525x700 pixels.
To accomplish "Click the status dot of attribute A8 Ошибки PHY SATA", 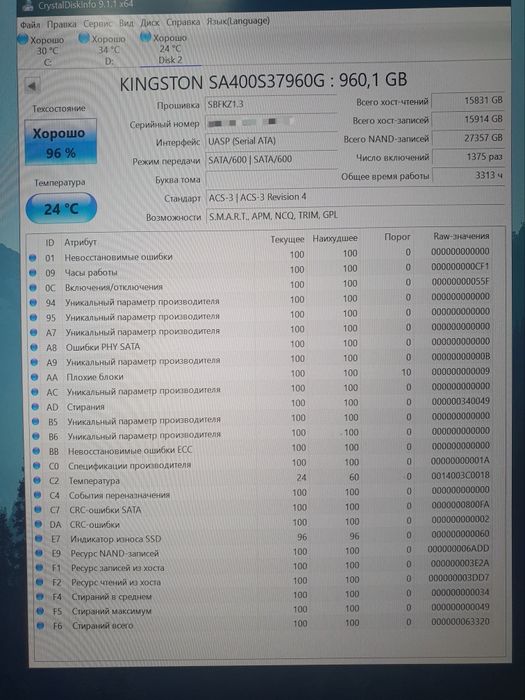I will coord(34,347).
